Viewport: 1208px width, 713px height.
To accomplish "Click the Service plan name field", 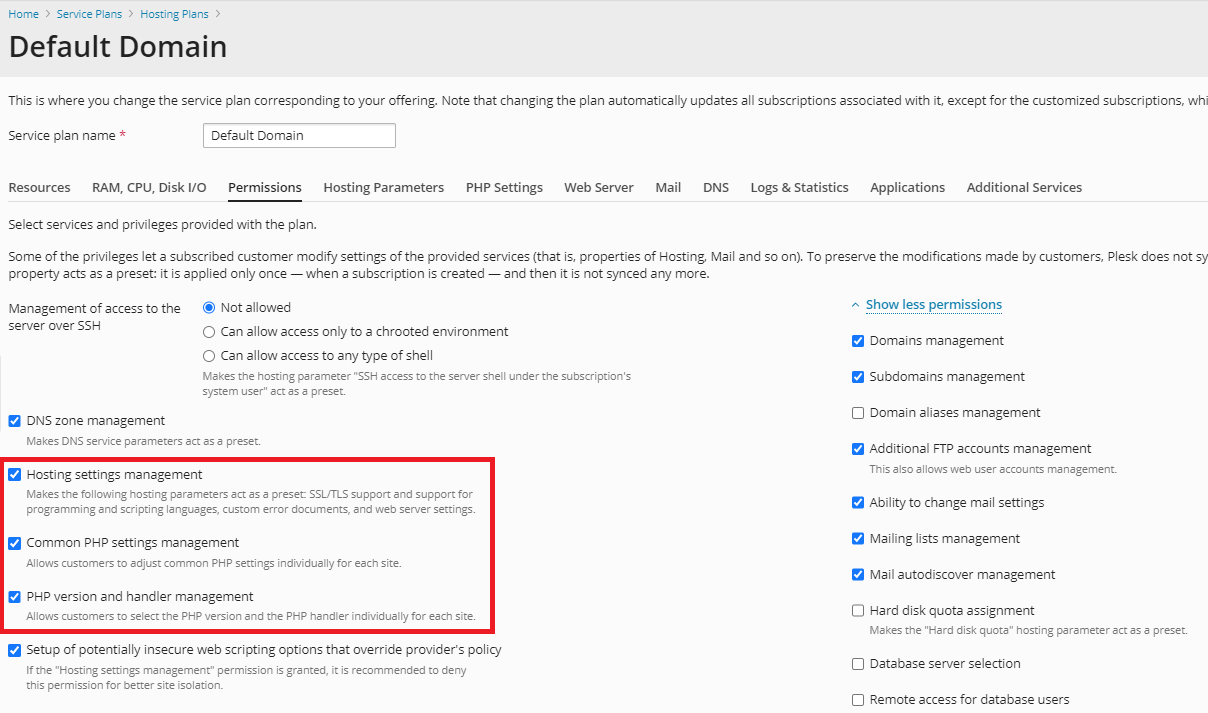I will pos(299,136).
